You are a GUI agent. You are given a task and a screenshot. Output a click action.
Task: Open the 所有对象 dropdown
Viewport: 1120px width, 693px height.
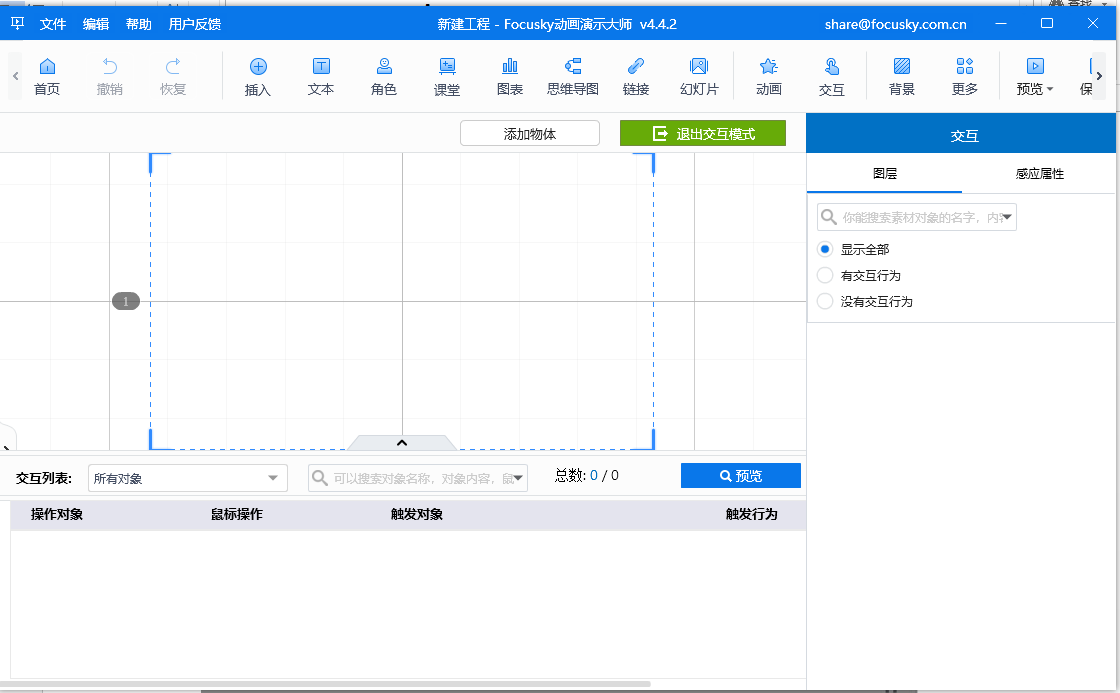click(x=187, y=478)
